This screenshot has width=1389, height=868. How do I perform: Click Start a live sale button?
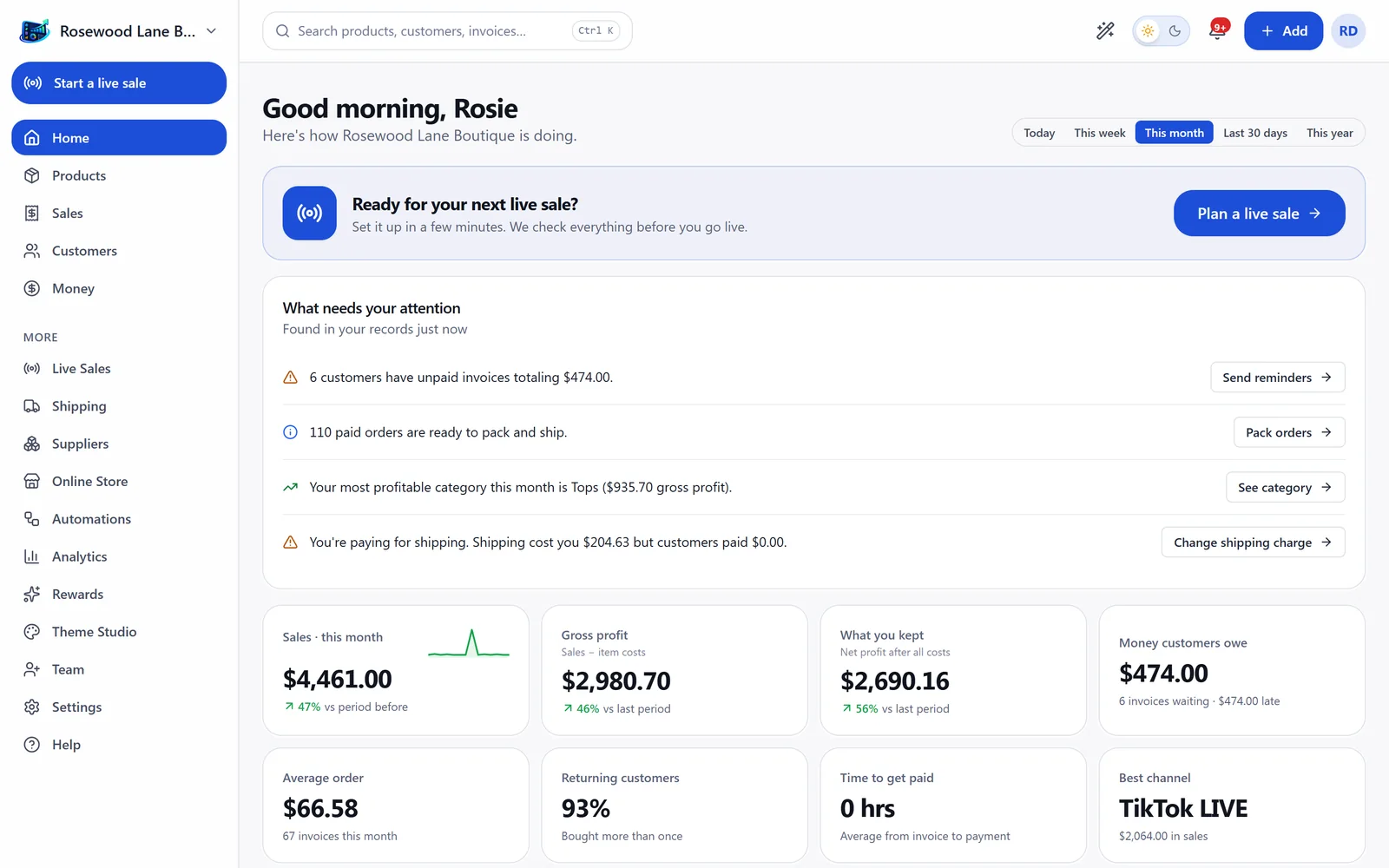[x=119, y=83]
